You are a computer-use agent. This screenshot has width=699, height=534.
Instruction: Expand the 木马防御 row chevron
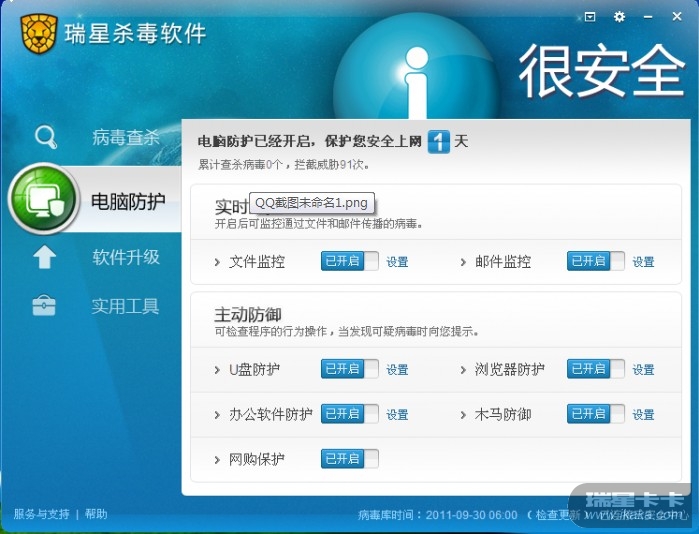(x=463, y=415)
